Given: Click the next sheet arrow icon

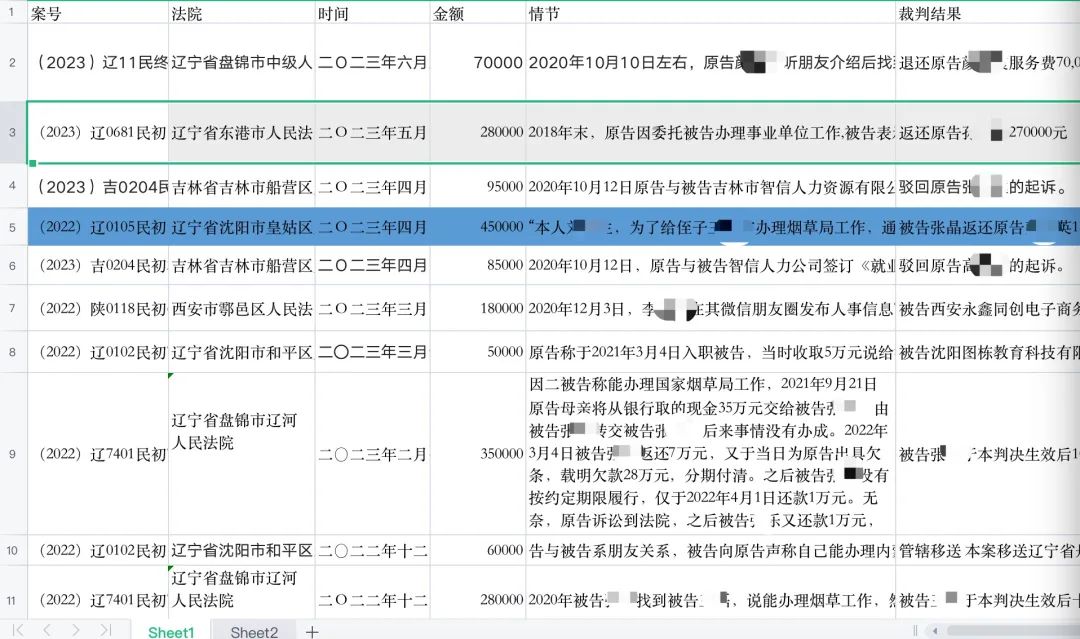Looking at the screenshot, I should 76,631.
